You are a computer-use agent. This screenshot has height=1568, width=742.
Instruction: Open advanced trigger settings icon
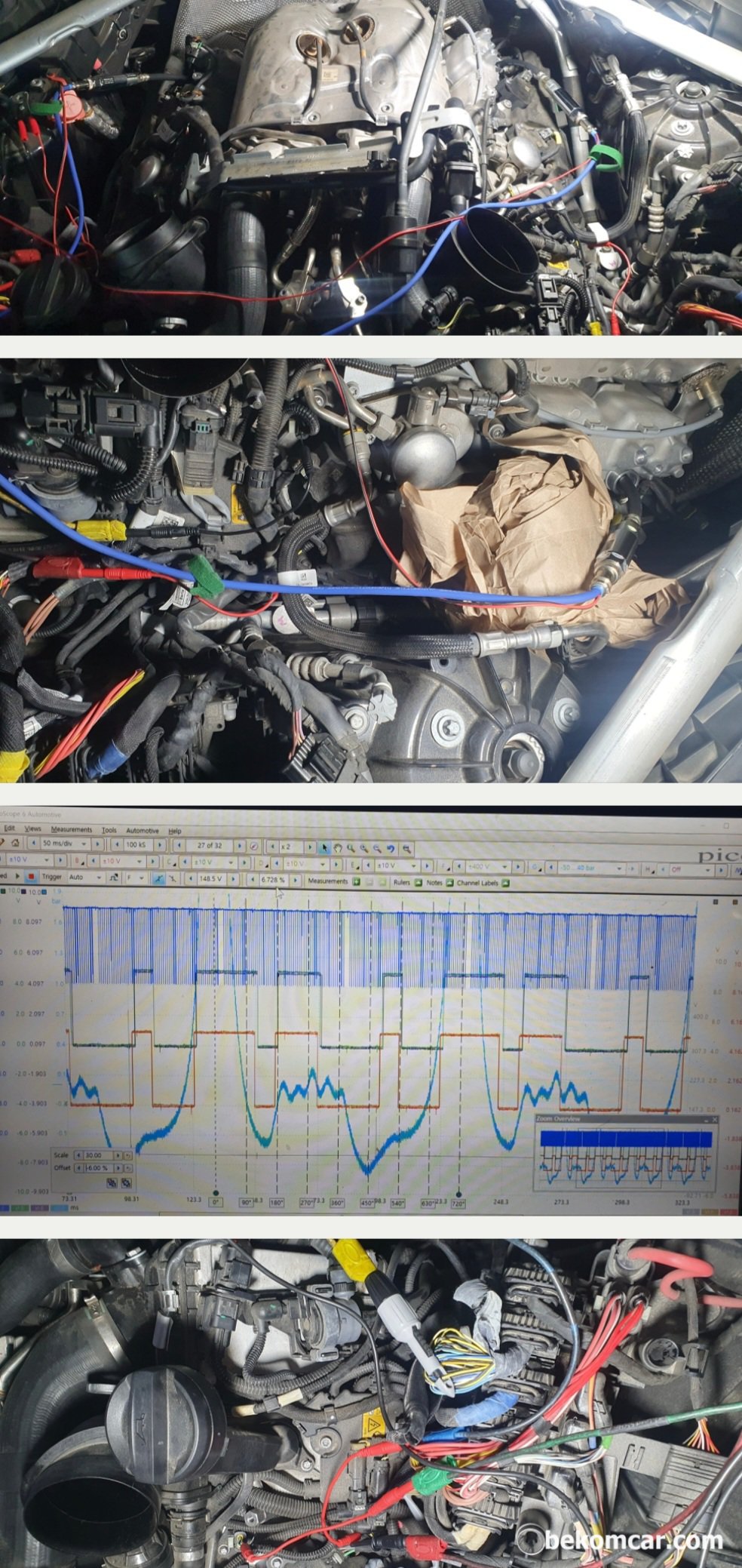pyautogui.click(x=114, y=878)
